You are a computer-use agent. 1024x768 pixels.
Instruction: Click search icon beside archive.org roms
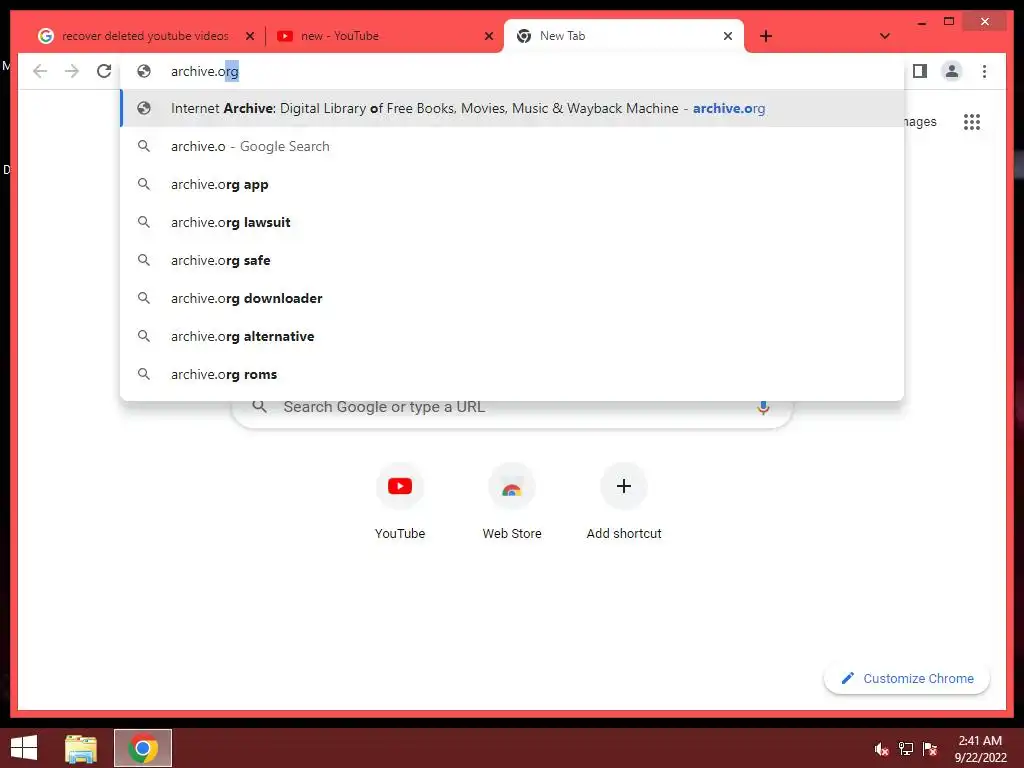[144, 374]
